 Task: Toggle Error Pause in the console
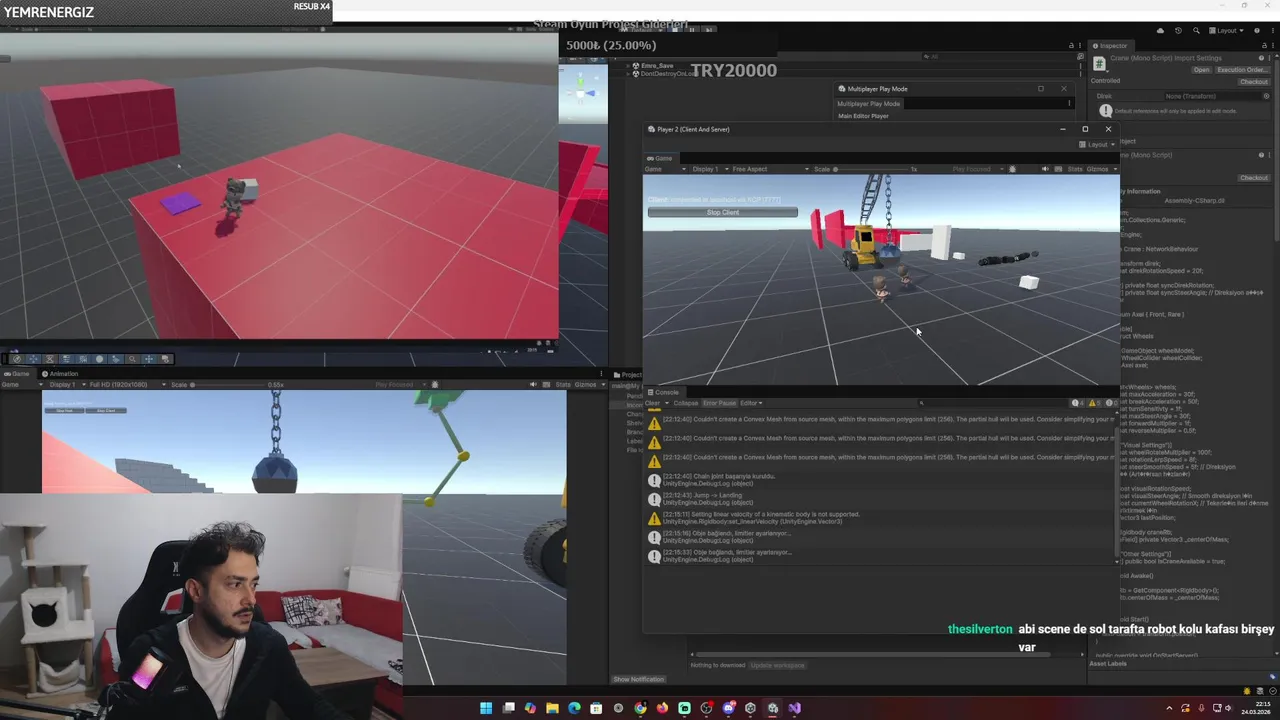pos(719,403)
